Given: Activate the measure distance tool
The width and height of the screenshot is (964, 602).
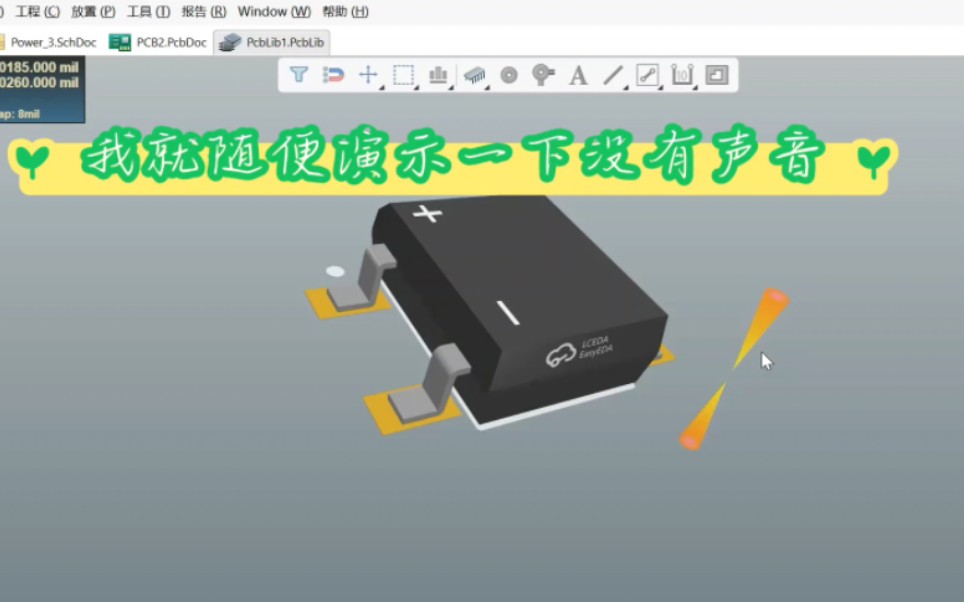Looking at the screenshot, I should coord(647,73).
